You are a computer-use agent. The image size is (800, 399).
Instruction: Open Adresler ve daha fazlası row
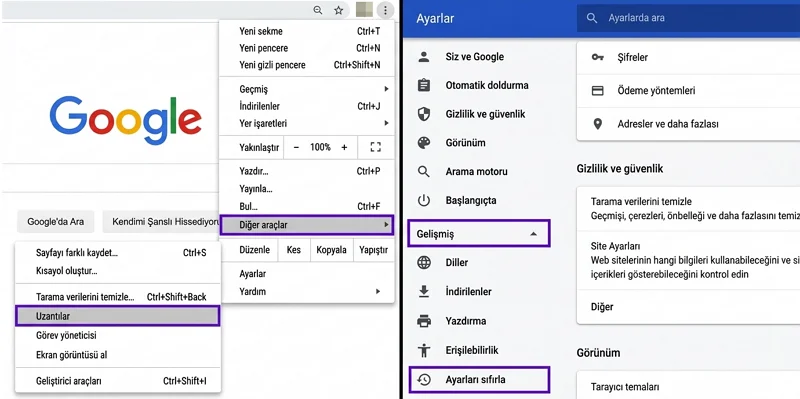688,124
